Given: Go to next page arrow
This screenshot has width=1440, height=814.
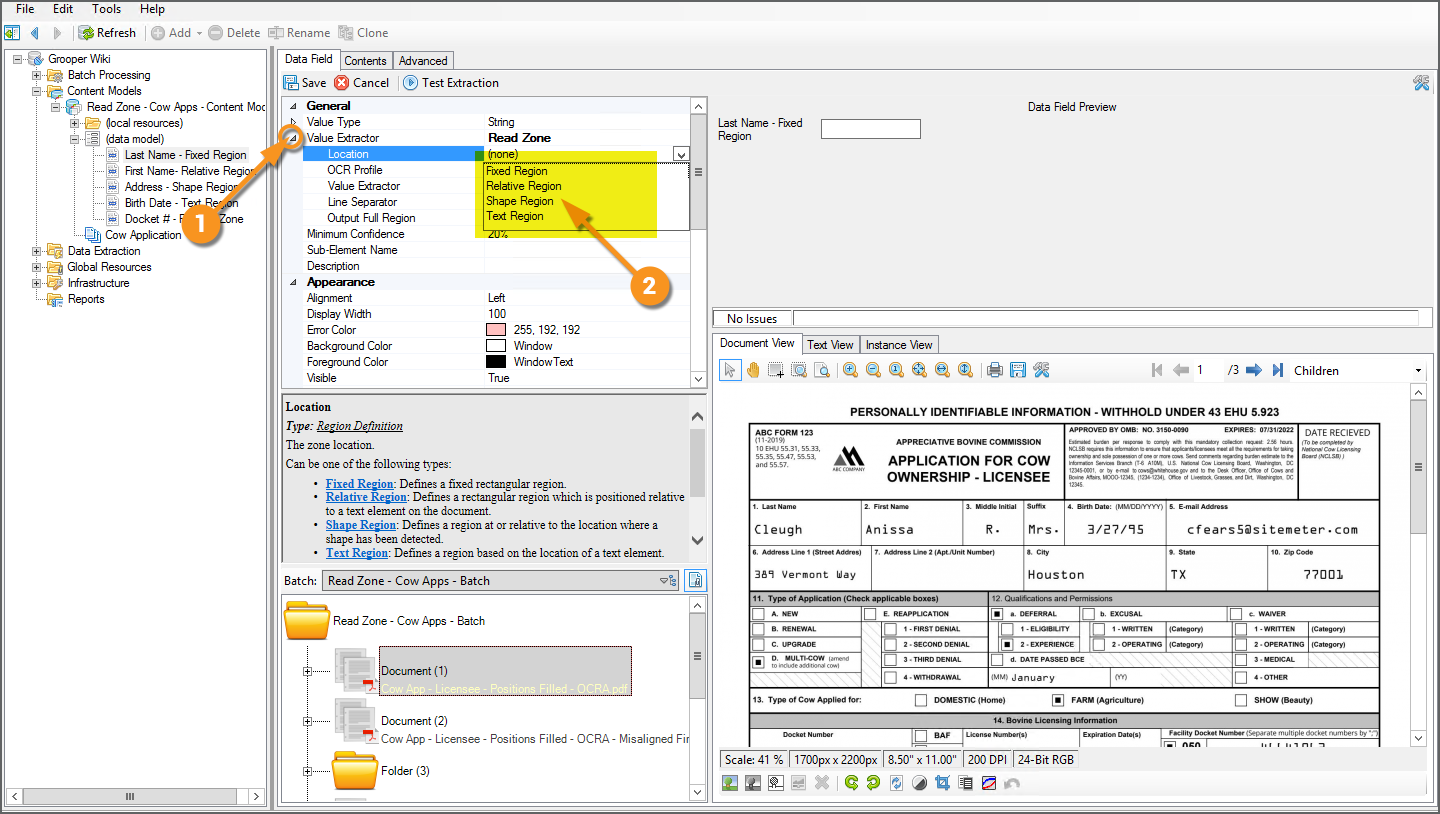Looking at the screenshot, I should [1254, 370].
